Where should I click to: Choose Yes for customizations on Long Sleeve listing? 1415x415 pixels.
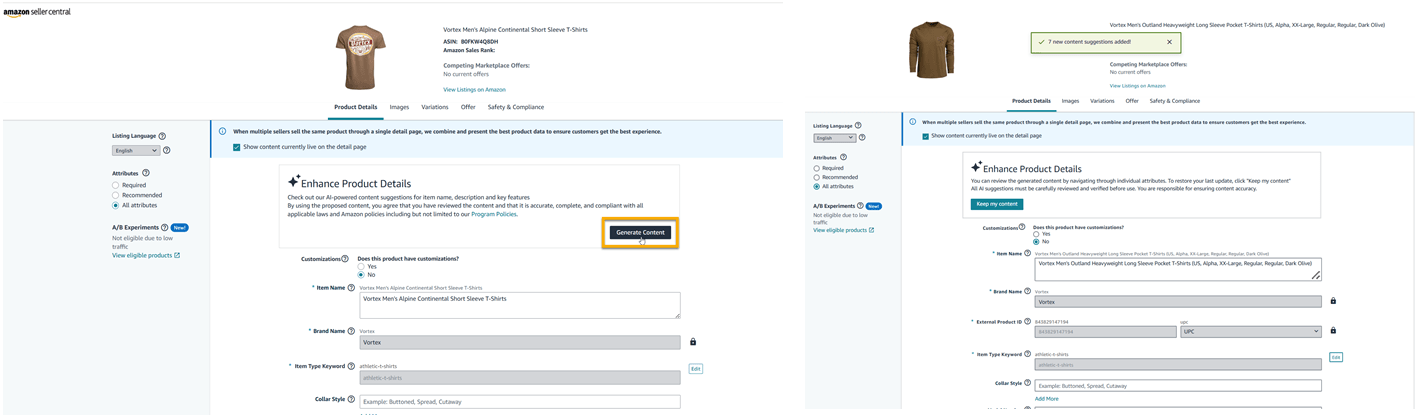[x=1035, y=233]
